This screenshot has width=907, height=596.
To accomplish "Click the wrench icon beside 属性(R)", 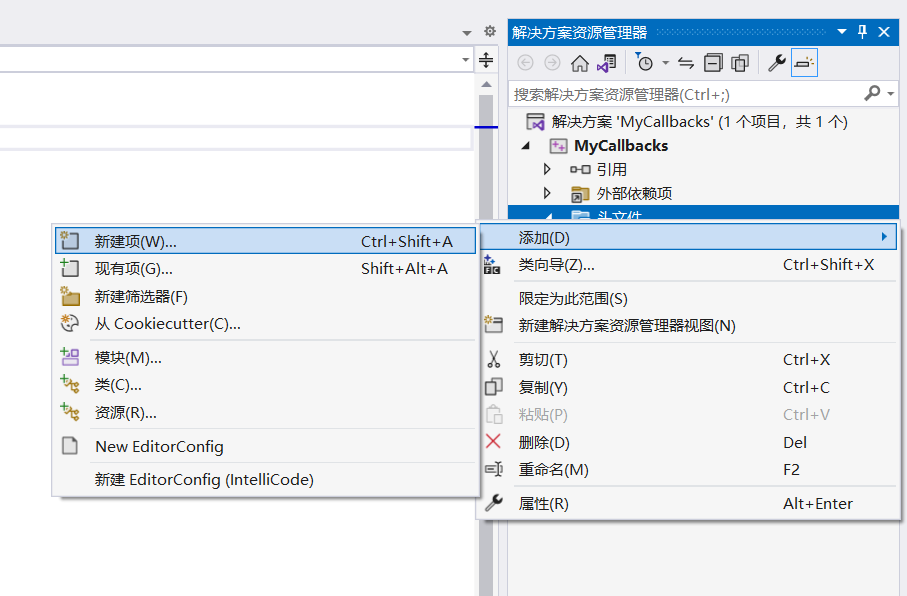I will (x=493, y=503).
